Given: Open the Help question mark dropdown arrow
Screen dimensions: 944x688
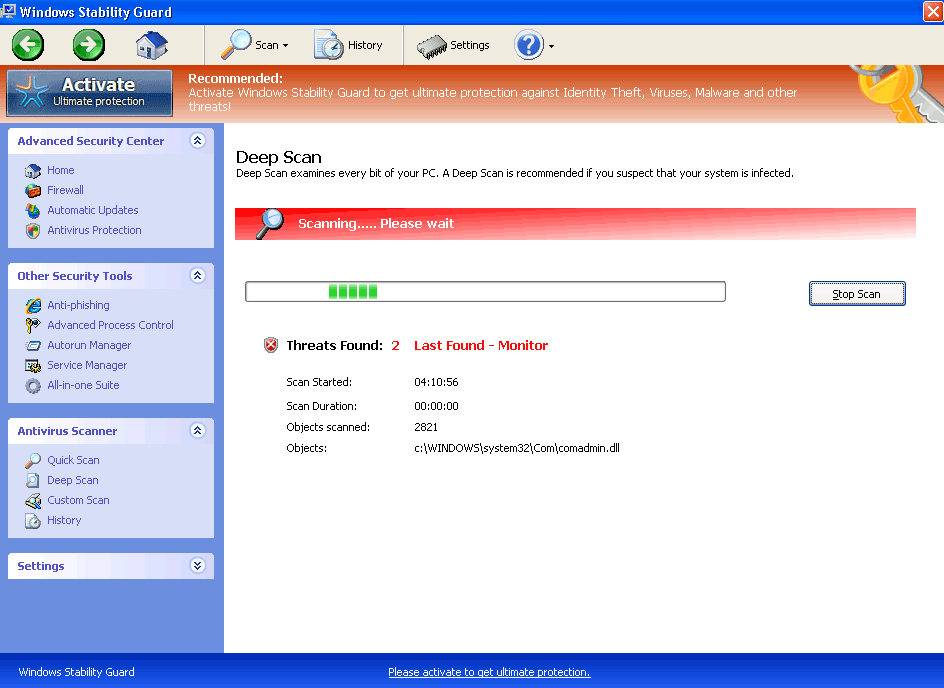Looking at the screenshot, I should [x=551, y=46].
